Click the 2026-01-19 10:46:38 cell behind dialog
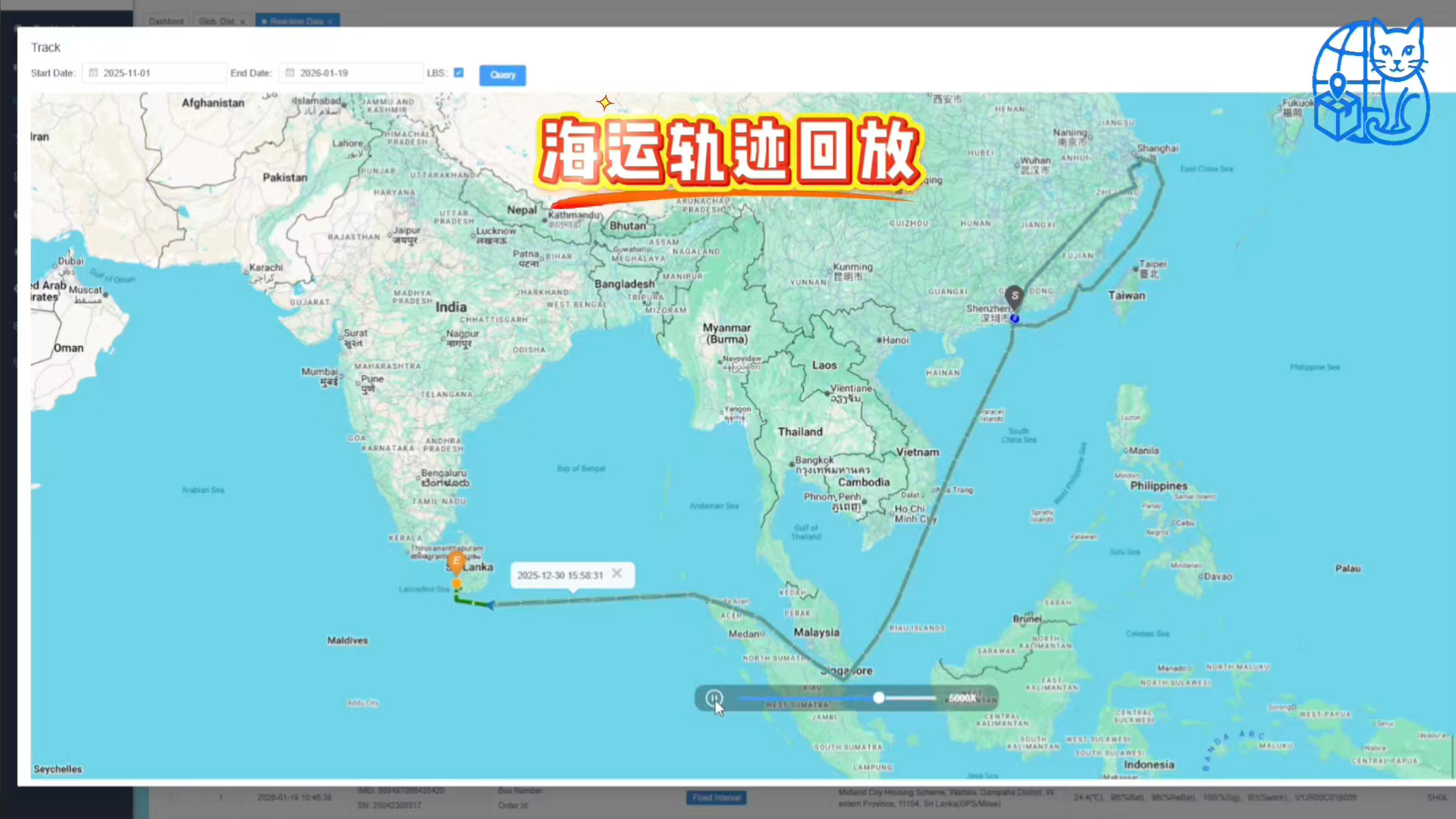The height and width of the screenshot is (819, 1456). [x=294, y=798]
